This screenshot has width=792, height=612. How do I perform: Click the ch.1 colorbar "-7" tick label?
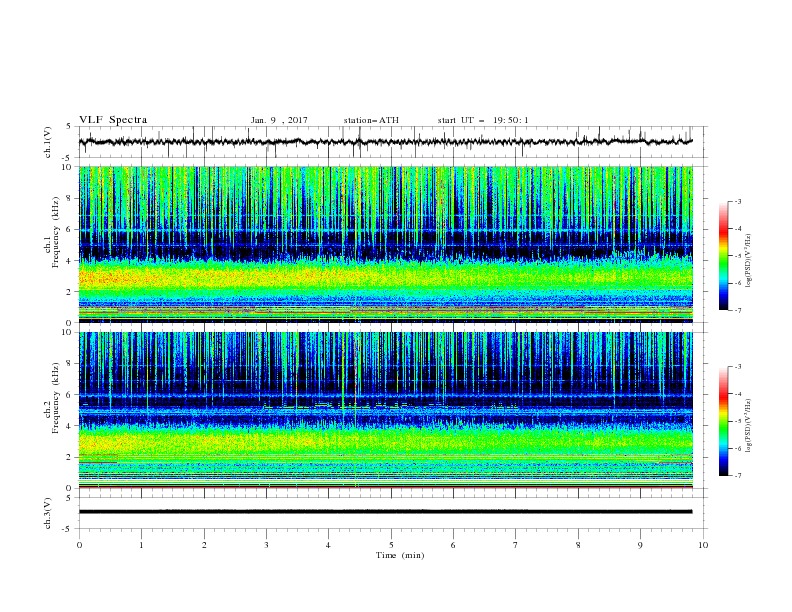click(738, 310)
